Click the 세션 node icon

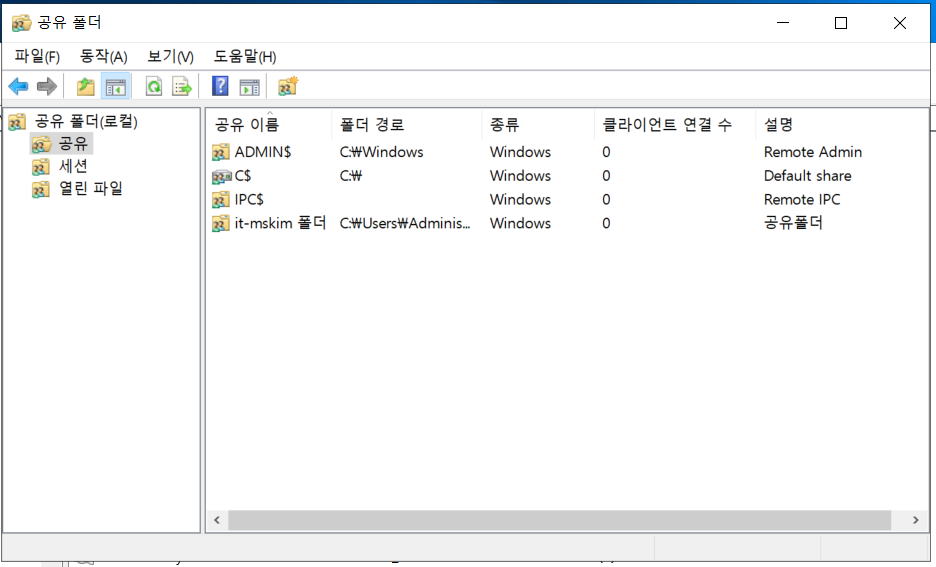(41, 167)
